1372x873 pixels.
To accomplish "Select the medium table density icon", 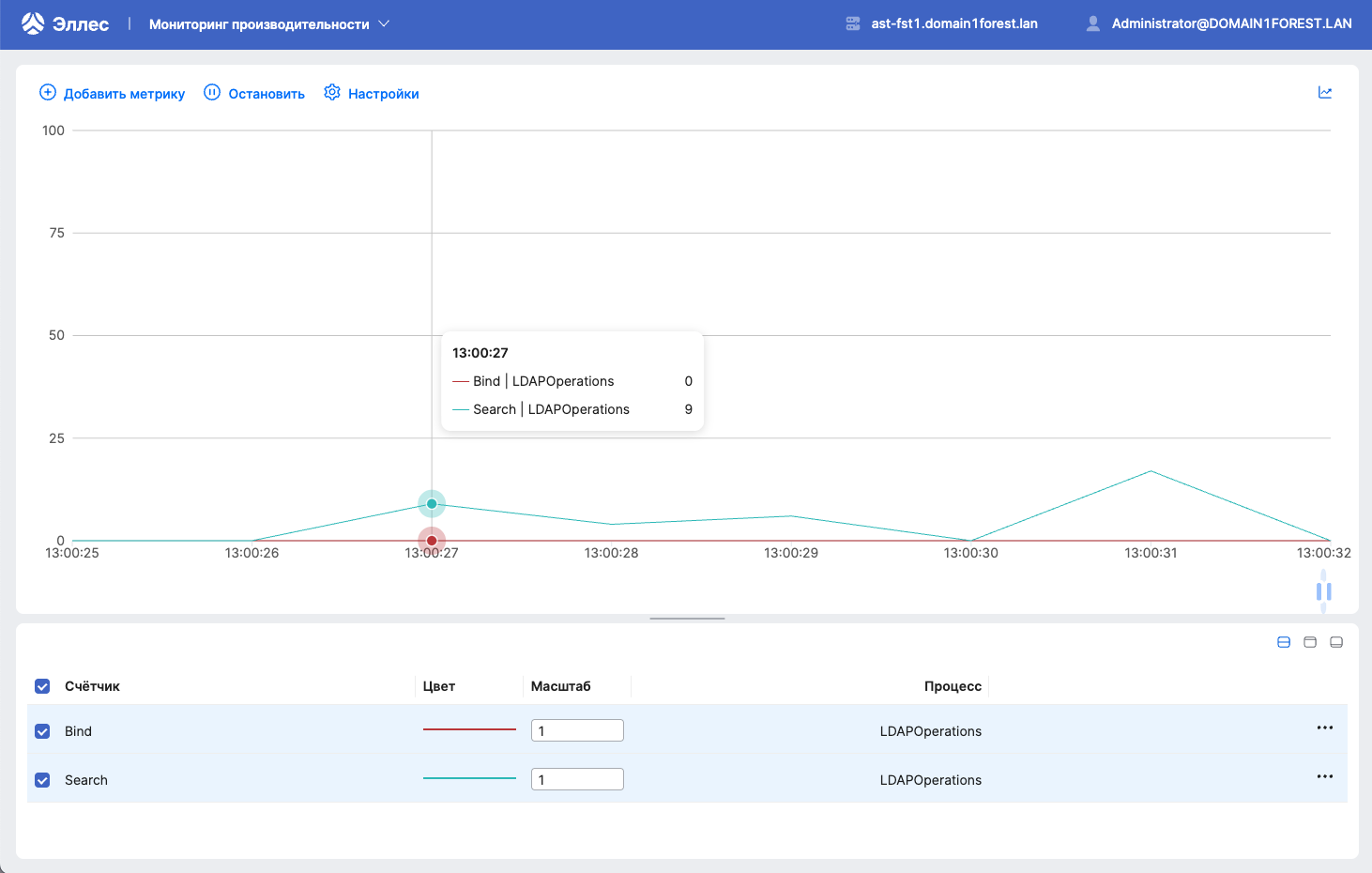I will pyautogui.click(x=1309, y=642).
